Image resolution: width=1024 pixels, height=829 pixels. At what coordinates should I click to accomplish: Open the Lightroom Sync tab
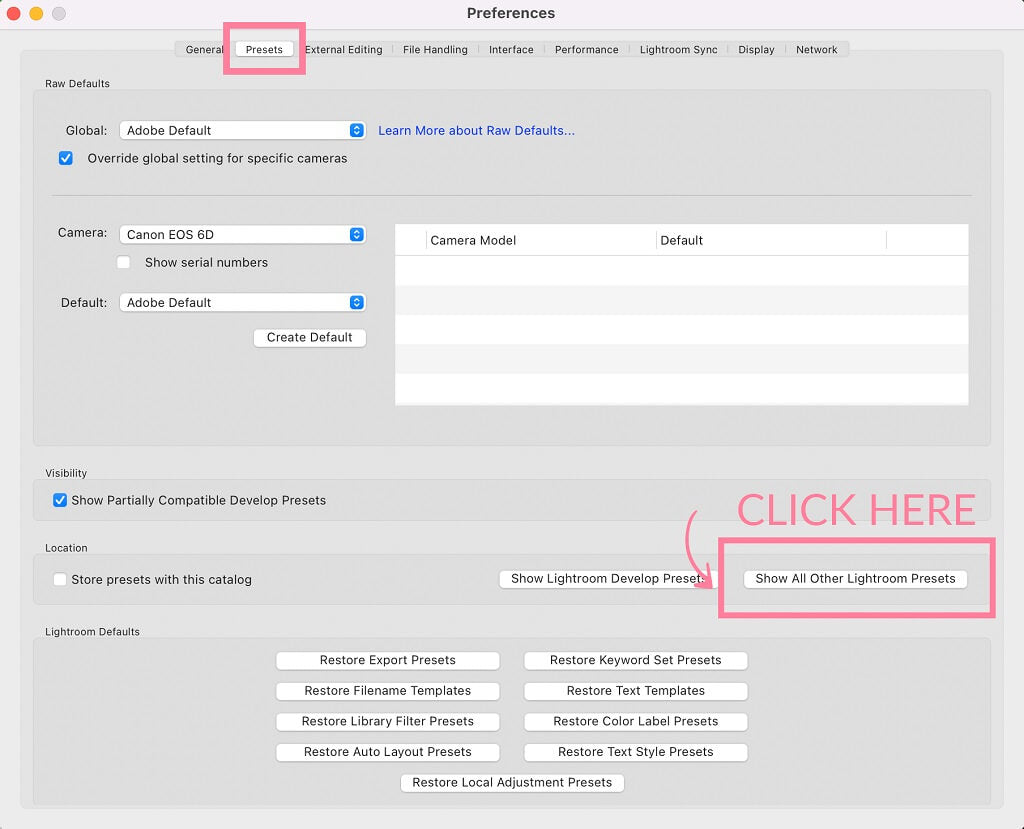coord(678,50)
